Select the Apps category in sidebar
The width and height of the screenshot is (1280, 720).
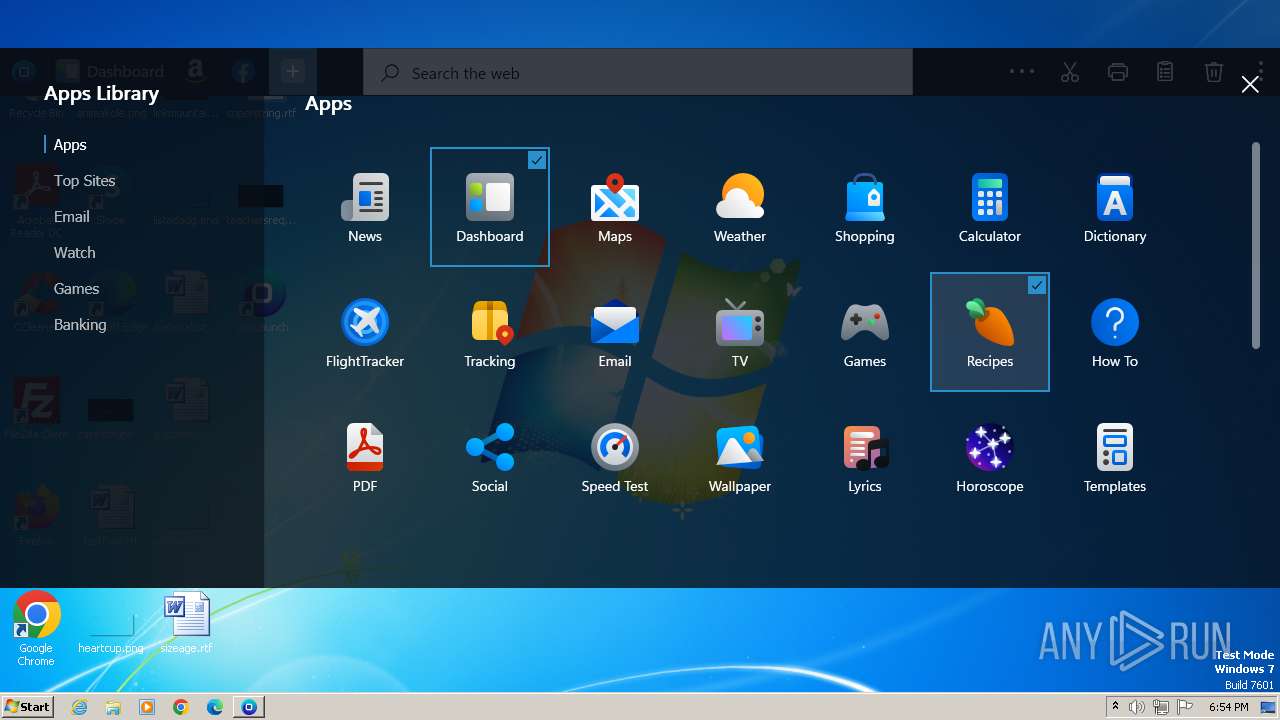tap(70, 145)
